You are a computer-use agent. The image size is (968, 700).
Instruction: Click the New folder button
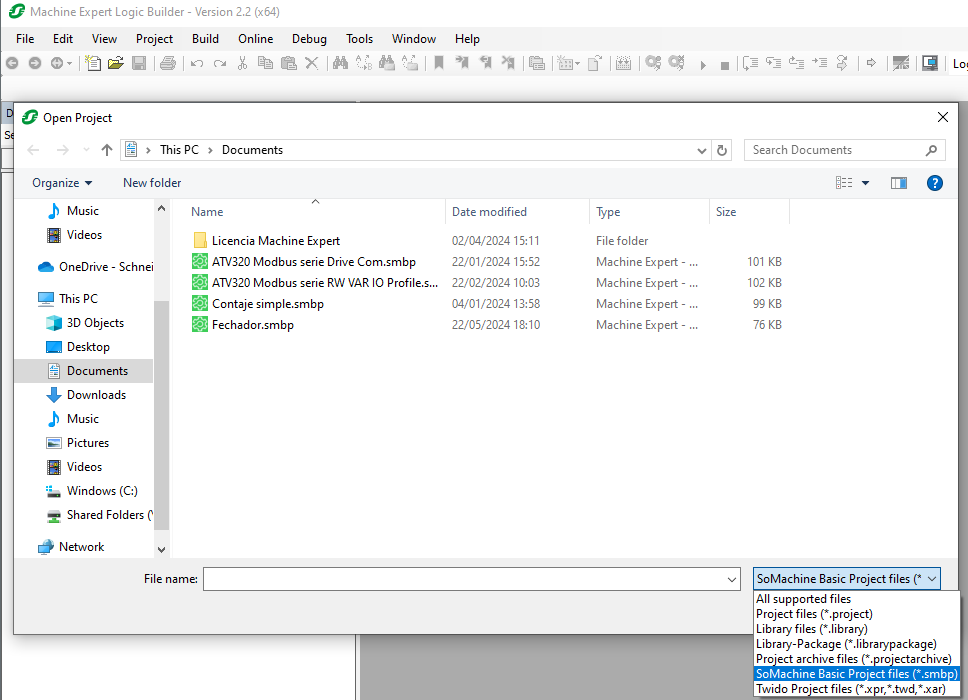click(x=152, y=183)
